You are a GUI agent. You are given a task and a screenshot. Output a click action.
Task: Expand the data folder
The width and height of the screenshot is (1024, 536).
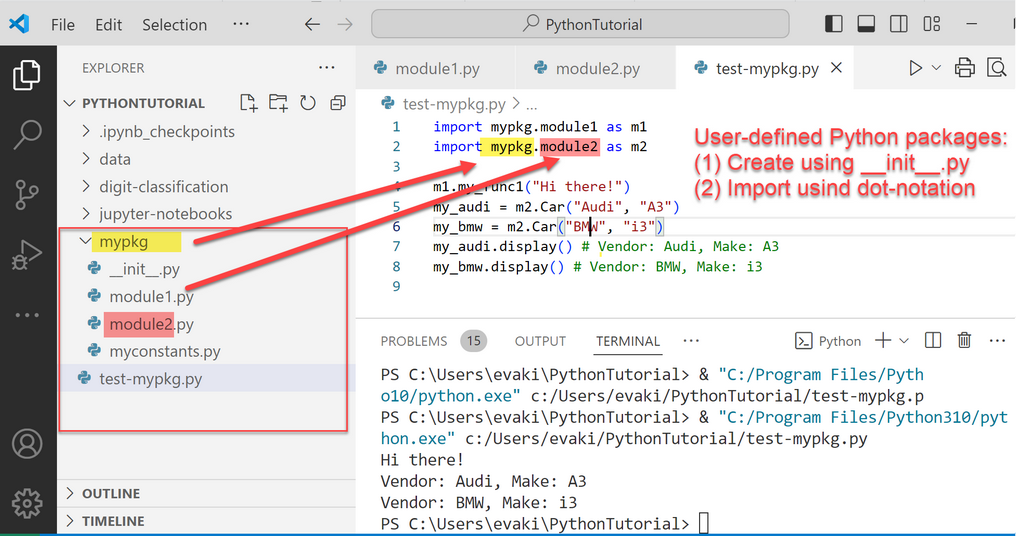coord(86,159)
